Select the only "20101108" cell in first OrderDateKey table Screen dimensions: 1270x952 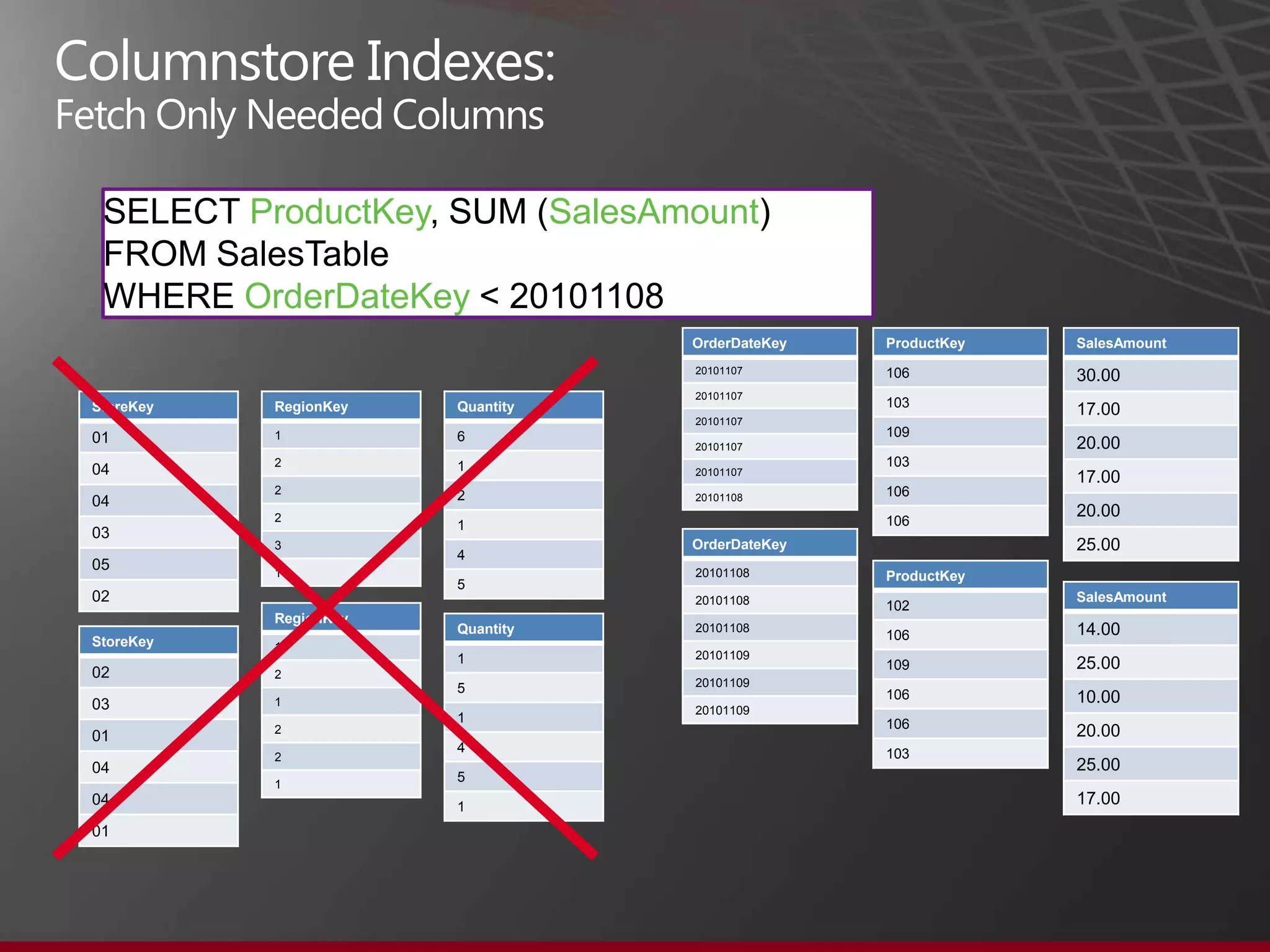point(770,497)
